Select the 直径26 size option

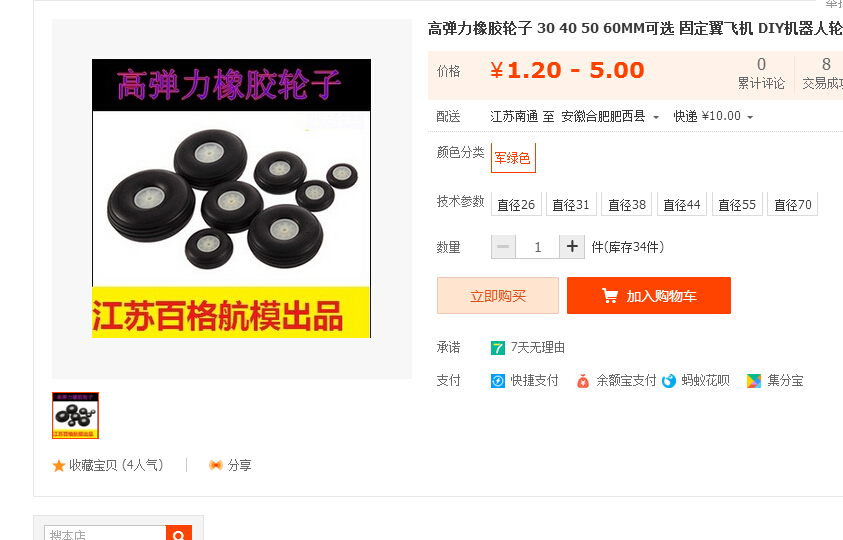point(516,204)
